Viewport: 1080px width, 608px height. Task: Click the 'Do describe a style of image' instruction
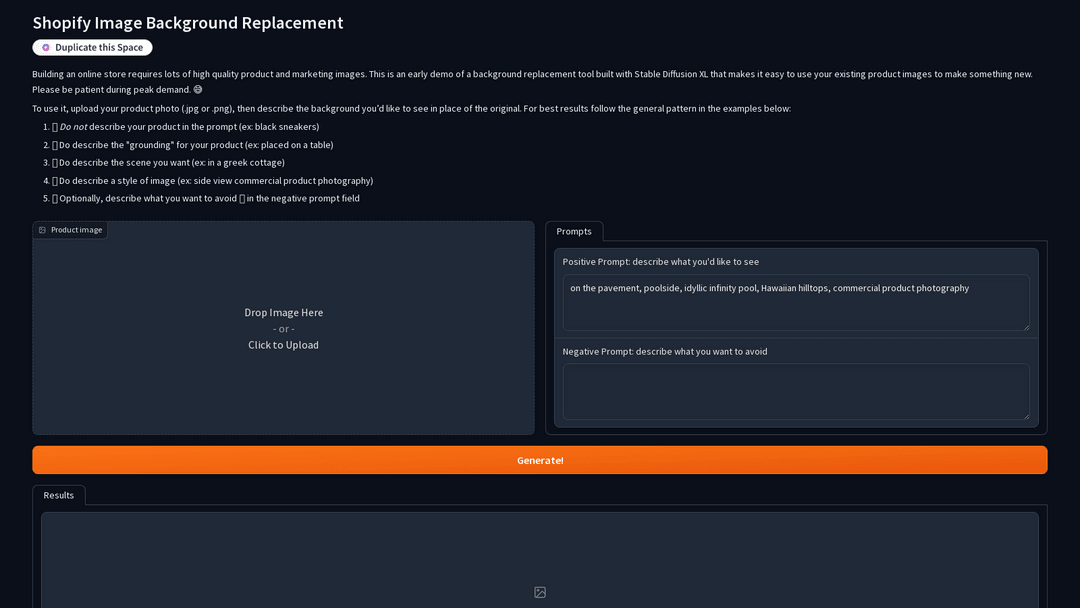point(213,180)
